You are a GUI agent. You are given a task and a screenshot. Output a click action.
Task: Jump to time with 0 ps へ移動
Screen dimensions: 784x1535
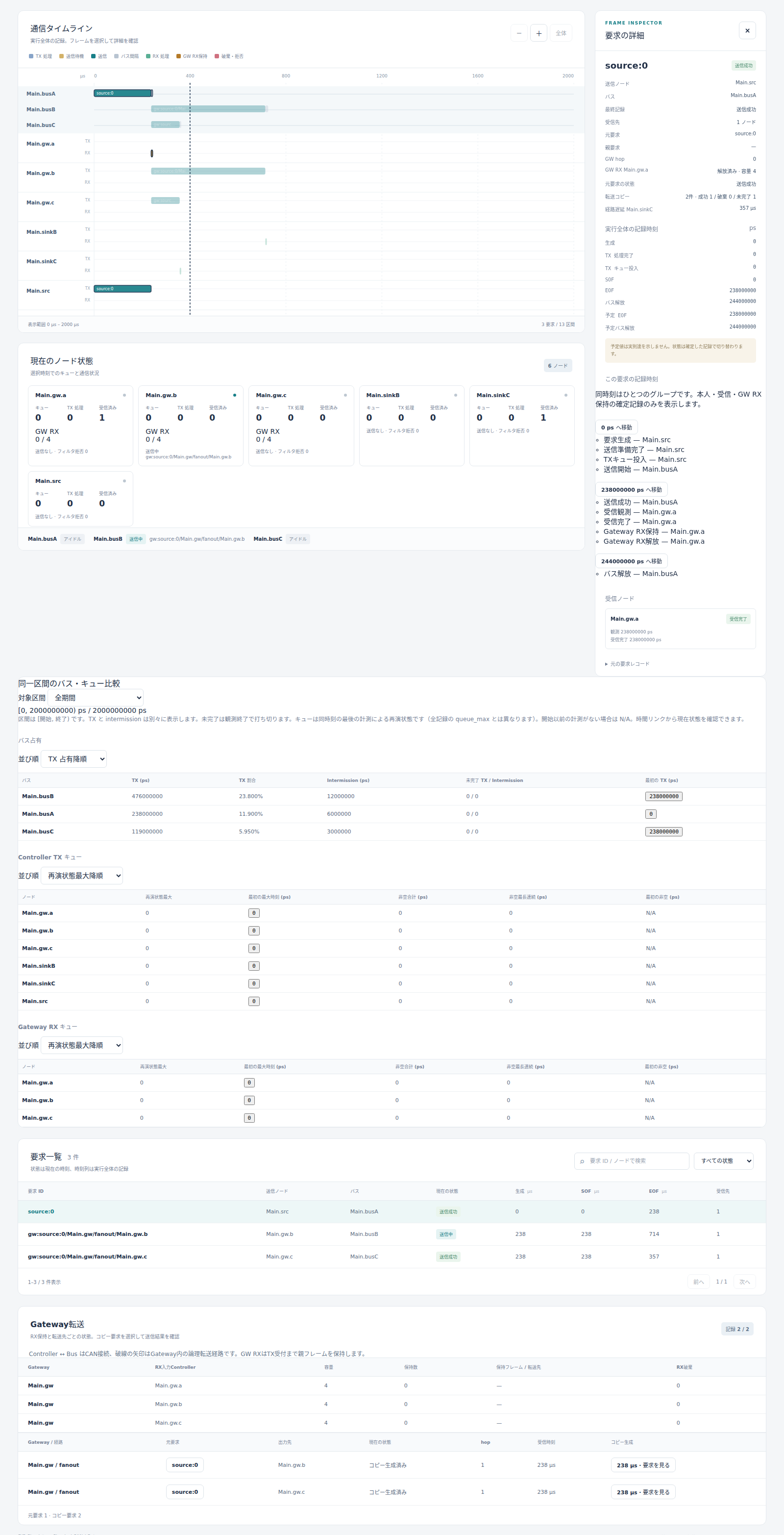(x=616, y=427)
